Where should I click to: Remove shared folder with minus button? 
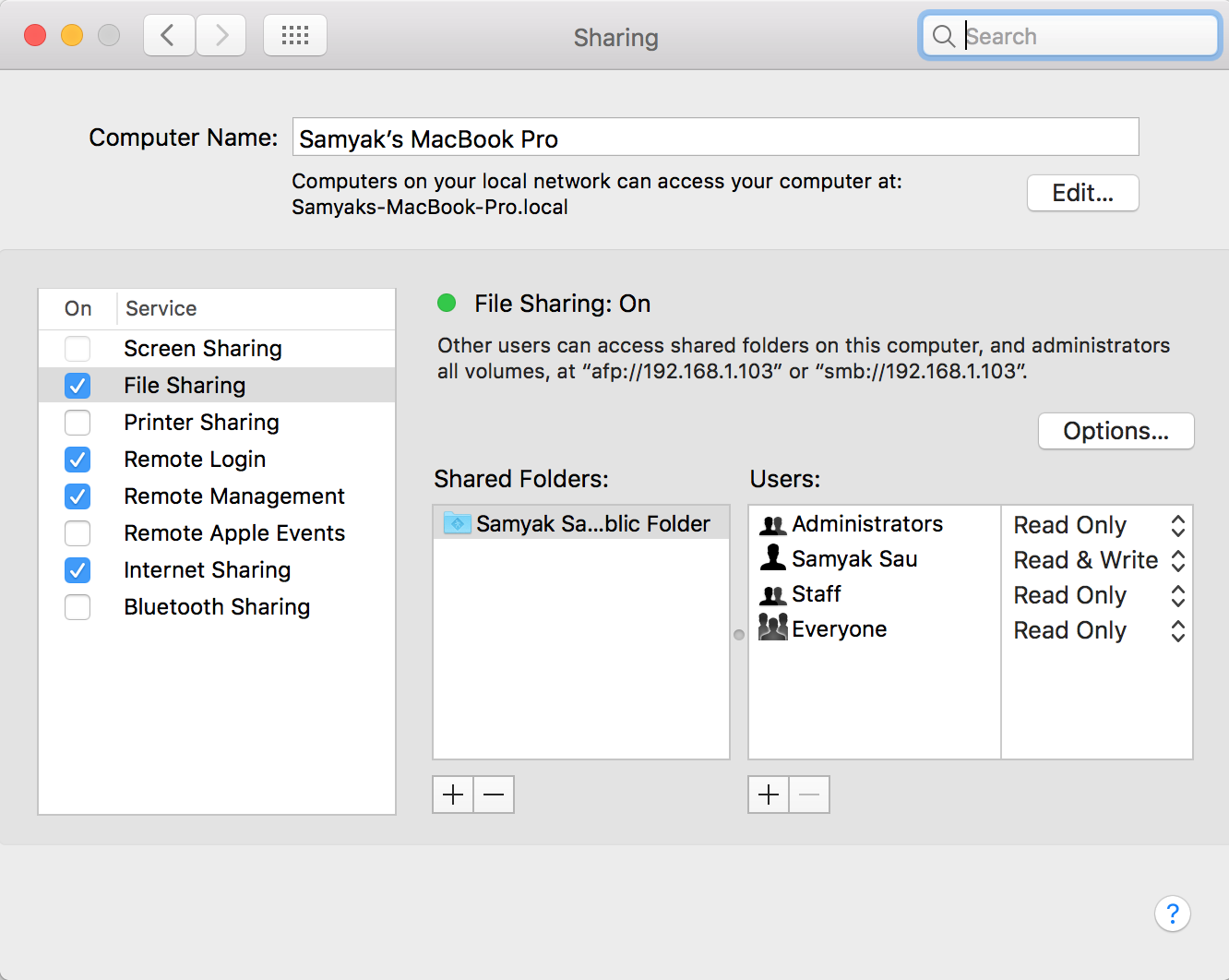[x=494, y=795]
